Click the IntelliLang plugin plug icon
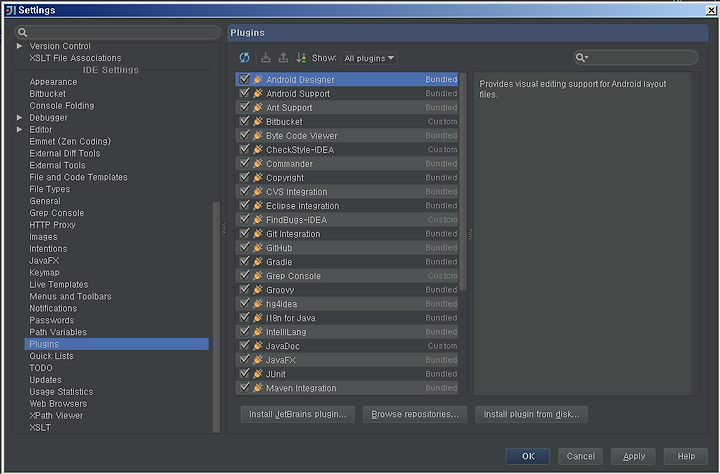Viewport: 720px width, 474px height. 258,332
